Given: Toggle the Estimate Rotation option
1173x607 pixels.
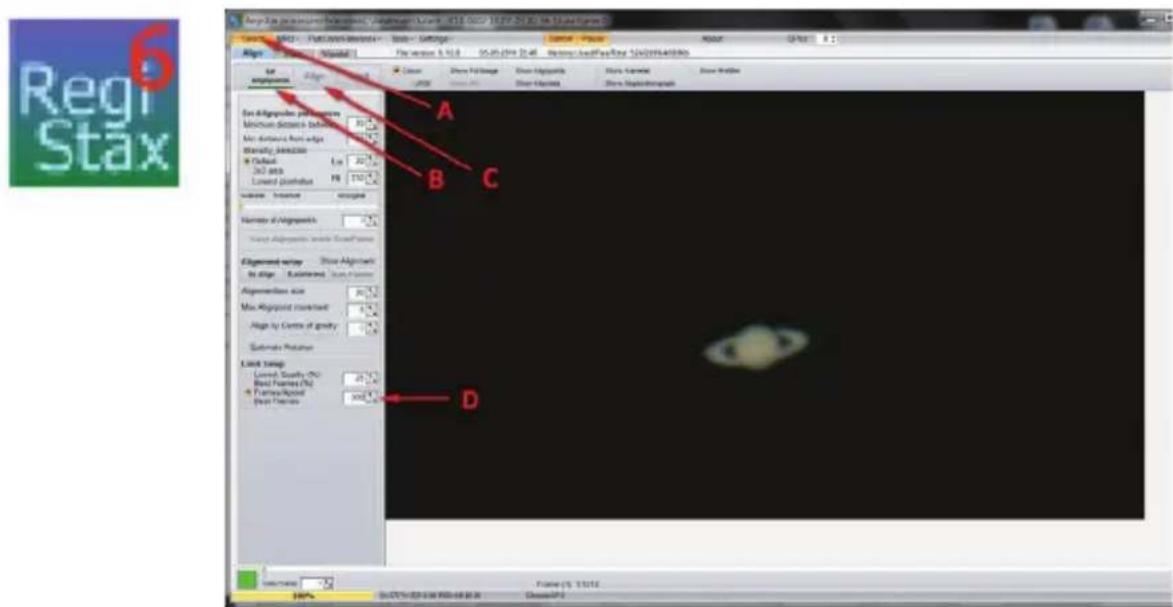Looking at the screenshot, I should point(281,348).
